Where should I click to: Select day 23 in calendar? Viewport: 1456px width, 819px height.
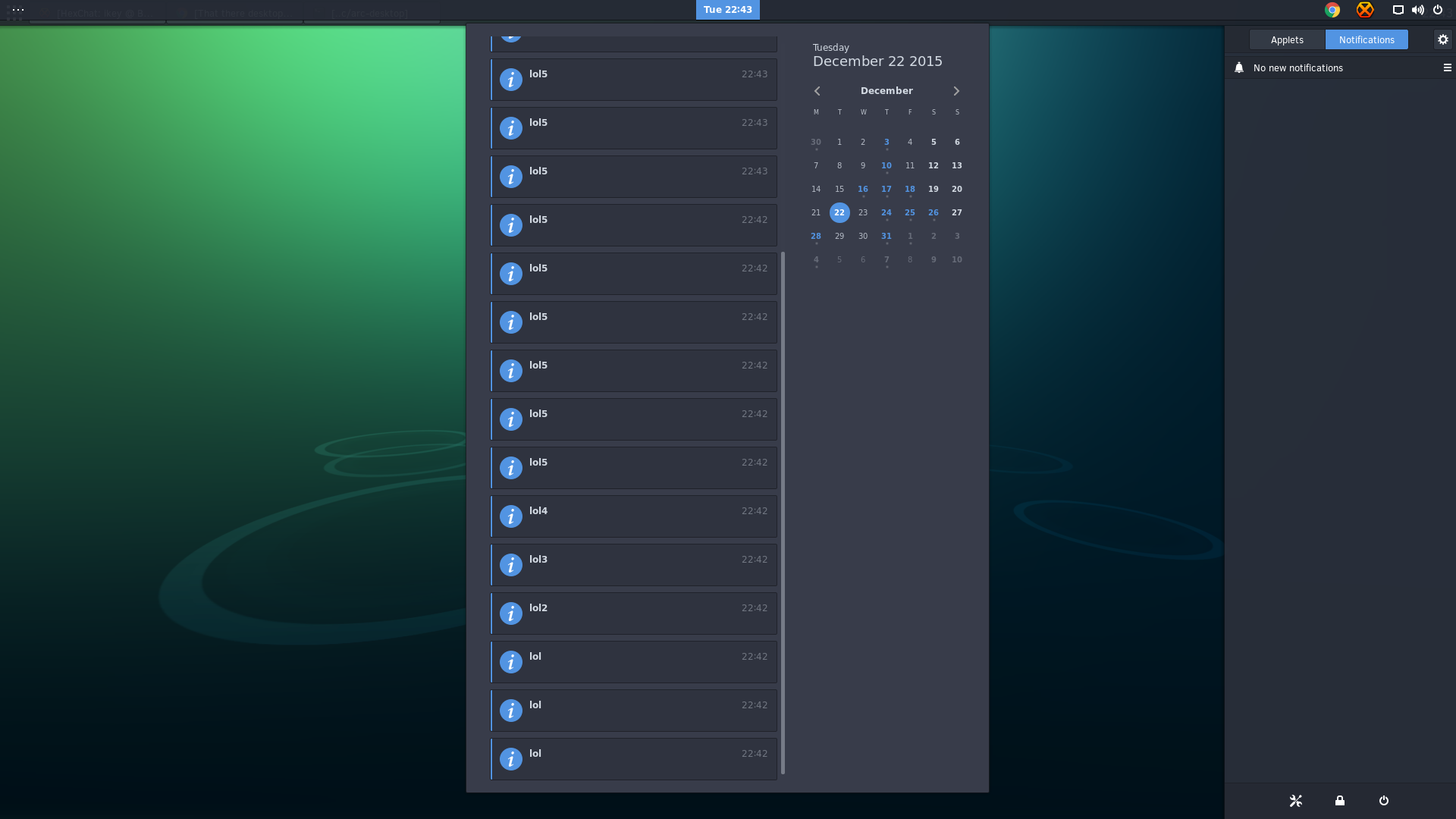(x=863, y=212)
